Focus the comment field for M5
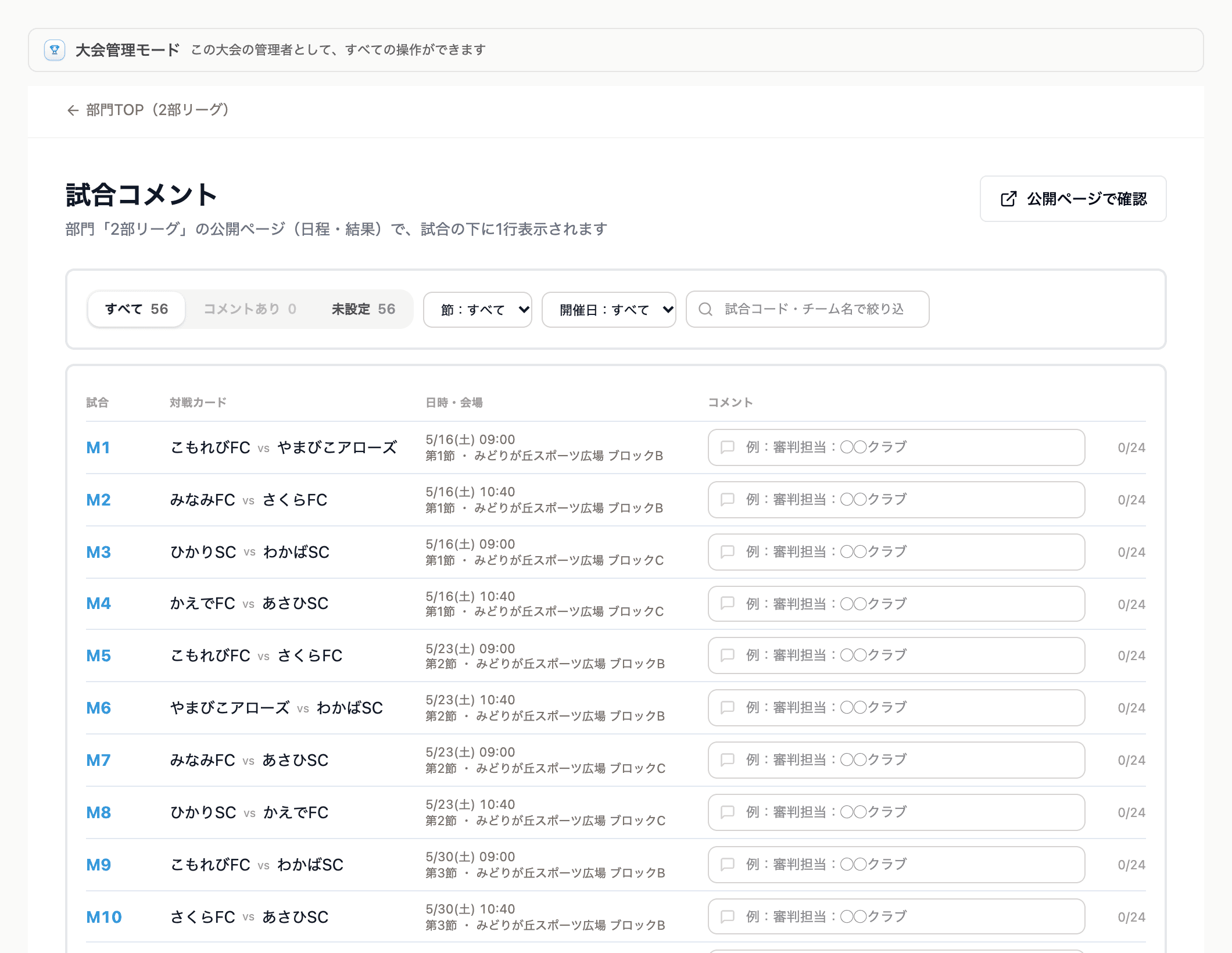 (x=896, y=655)
